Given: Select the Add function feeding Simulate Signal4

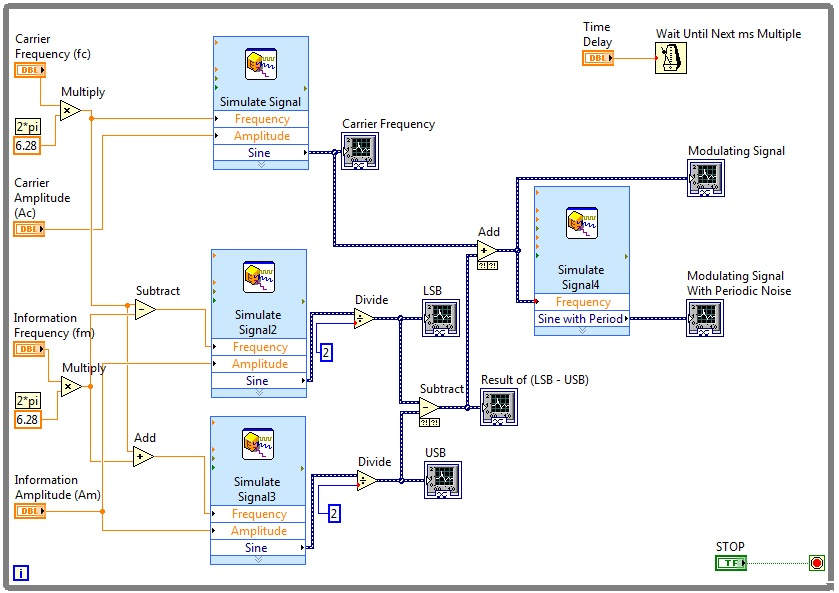Looking at the screenshot, I should coord(485,250).
